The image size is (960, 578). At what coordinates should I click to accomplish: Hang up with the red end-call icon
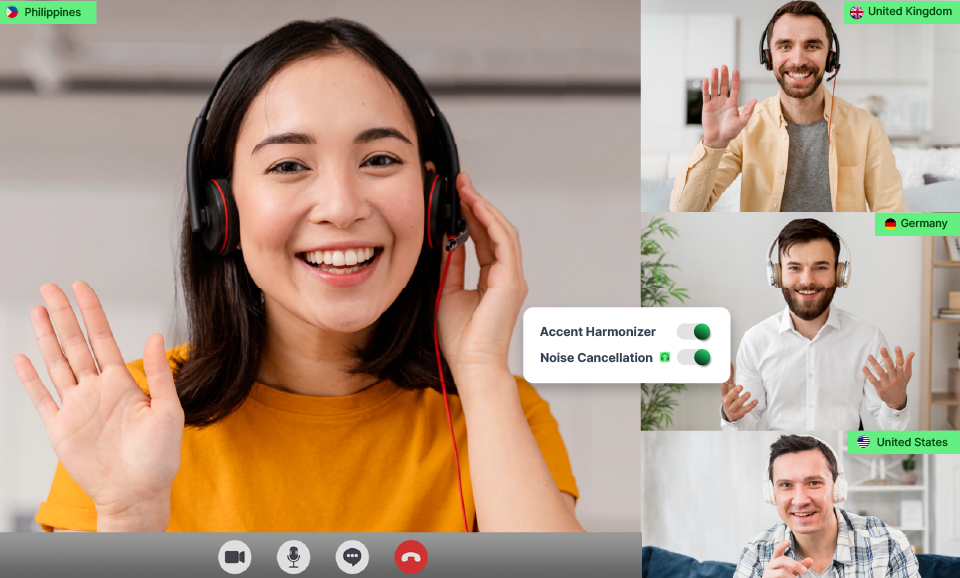pyautogui.click(x=409, y=557)
